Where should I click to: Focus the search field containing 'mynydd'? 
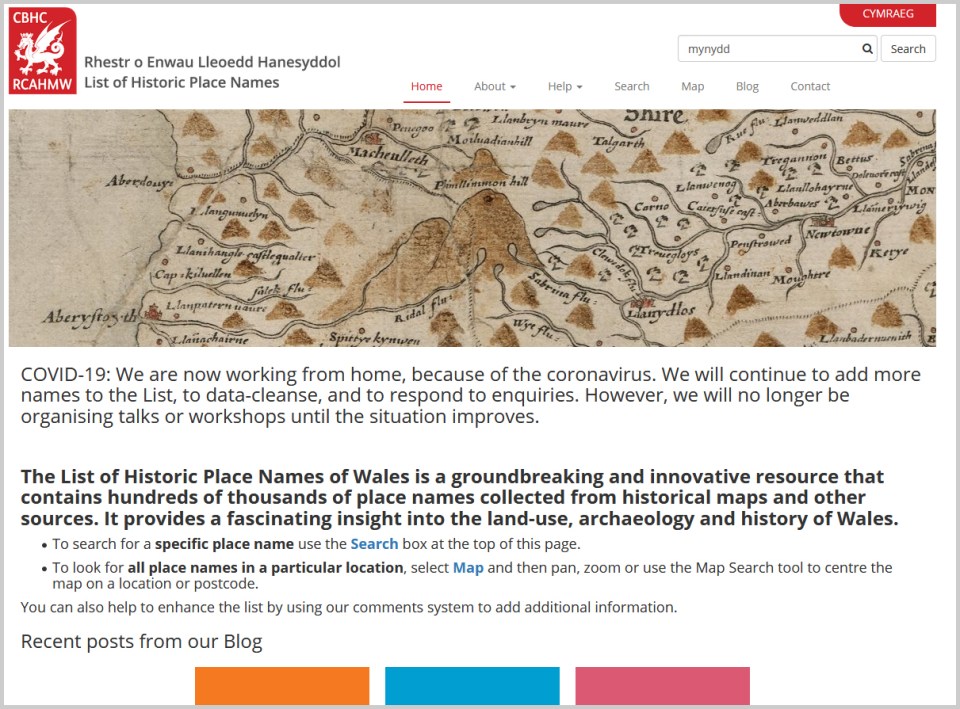pyautogui.click(x=768, y=49)
